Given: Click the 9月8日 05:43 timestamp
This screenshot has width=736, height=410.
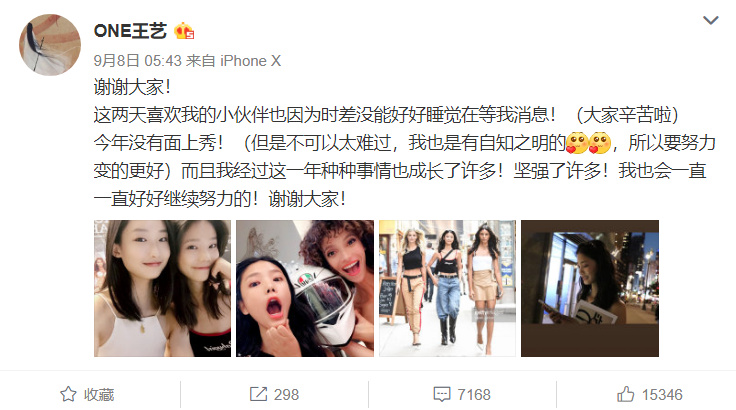Looking at the screenshot, I should [x=138, y=61].
